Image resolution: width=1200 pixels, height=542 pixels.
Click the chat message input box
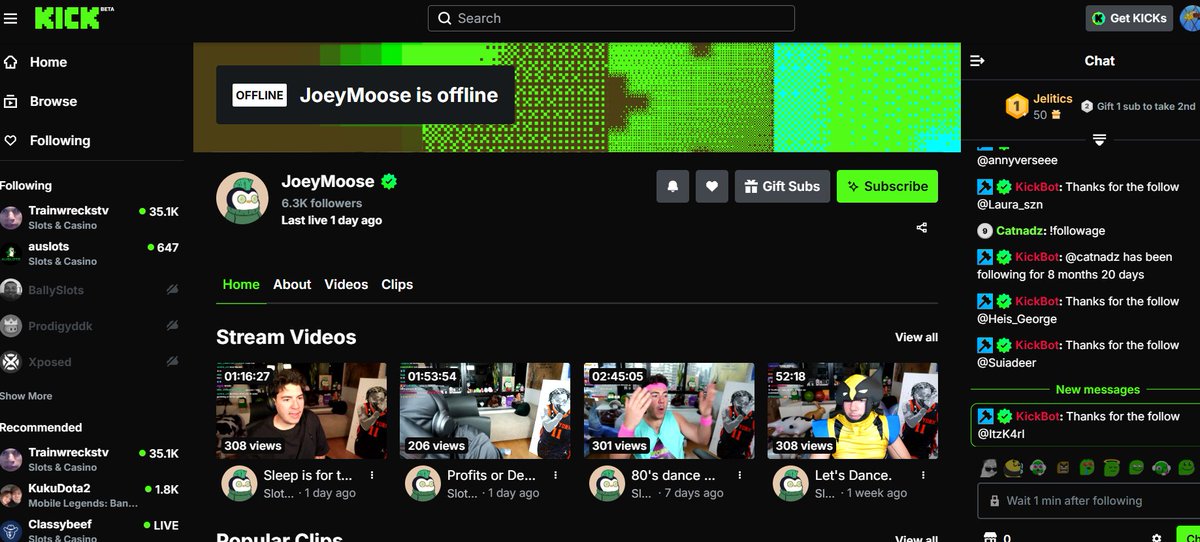(x=1088, y=501)
